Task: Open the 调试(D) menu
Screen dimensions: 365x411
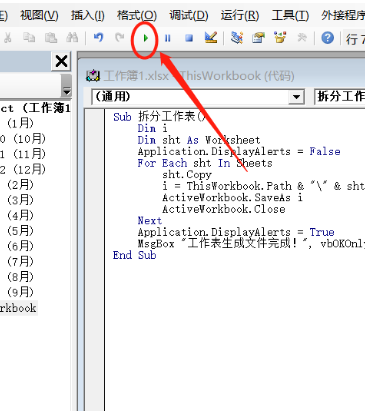Action: click(189, 15)
